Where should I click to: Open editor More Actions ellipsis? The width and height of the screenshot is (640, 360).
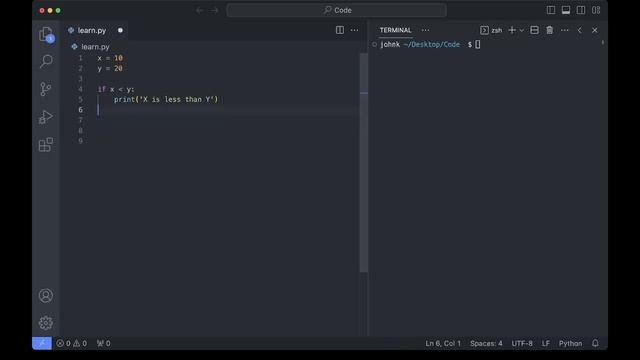(x=354, y=30)
